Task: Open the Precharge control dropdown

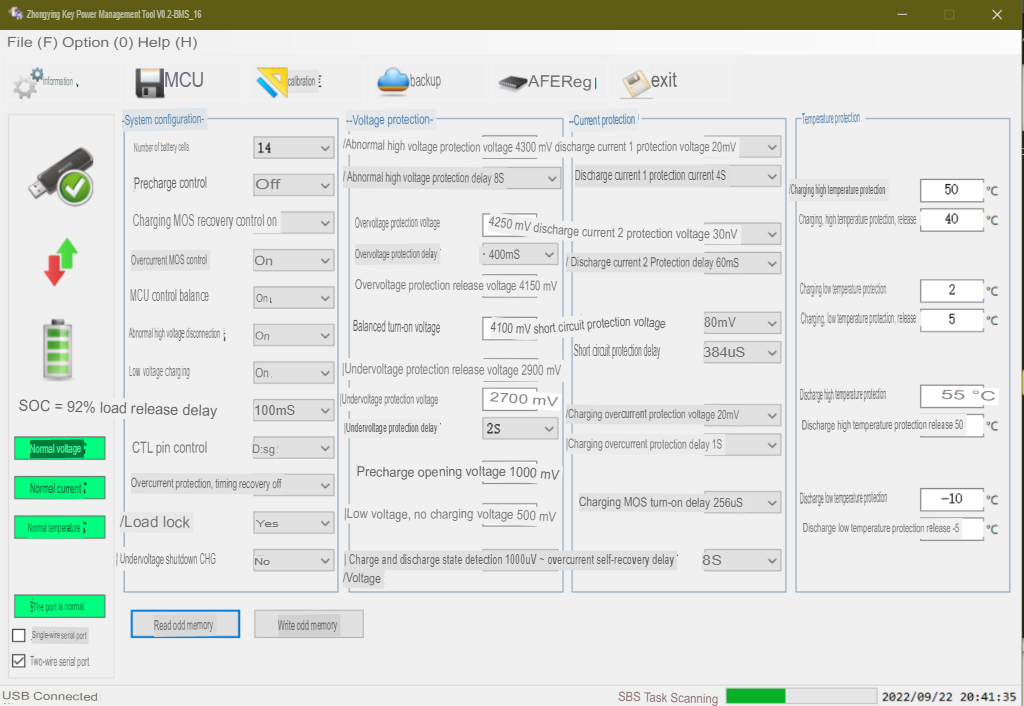Action: (293, 185)
